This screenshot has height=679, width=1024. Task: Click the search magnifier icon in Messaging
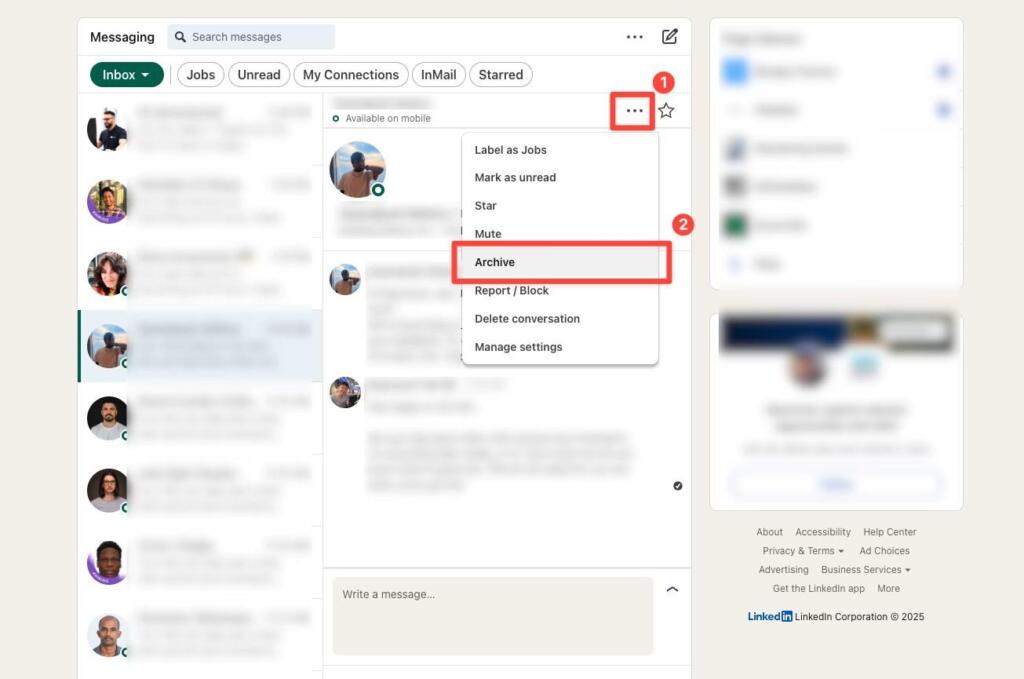coord(181,37)
